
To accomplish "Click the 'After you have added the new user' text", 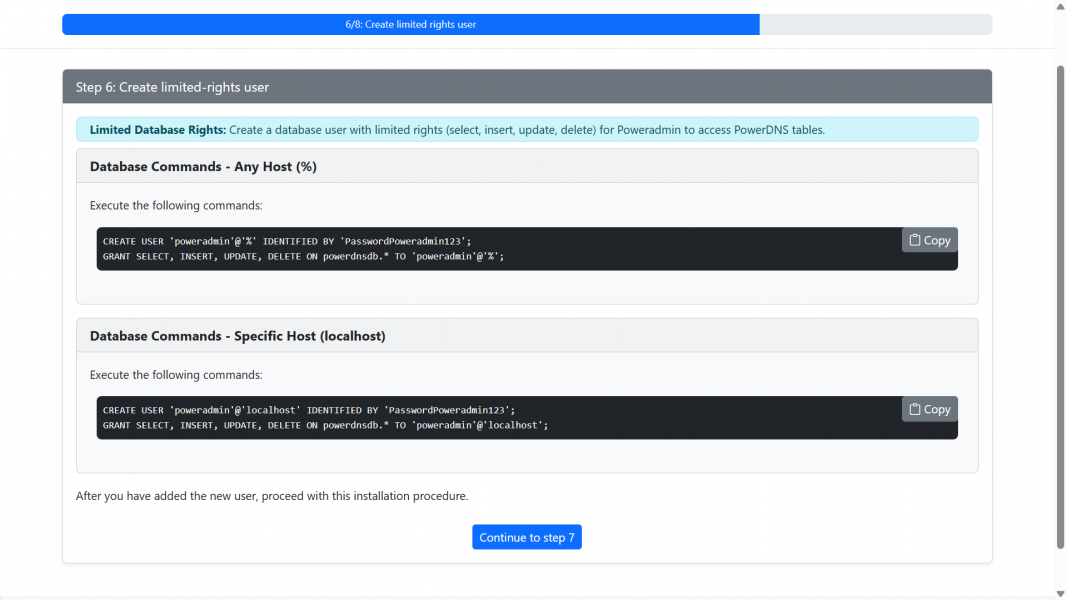I will click(272, 496).
